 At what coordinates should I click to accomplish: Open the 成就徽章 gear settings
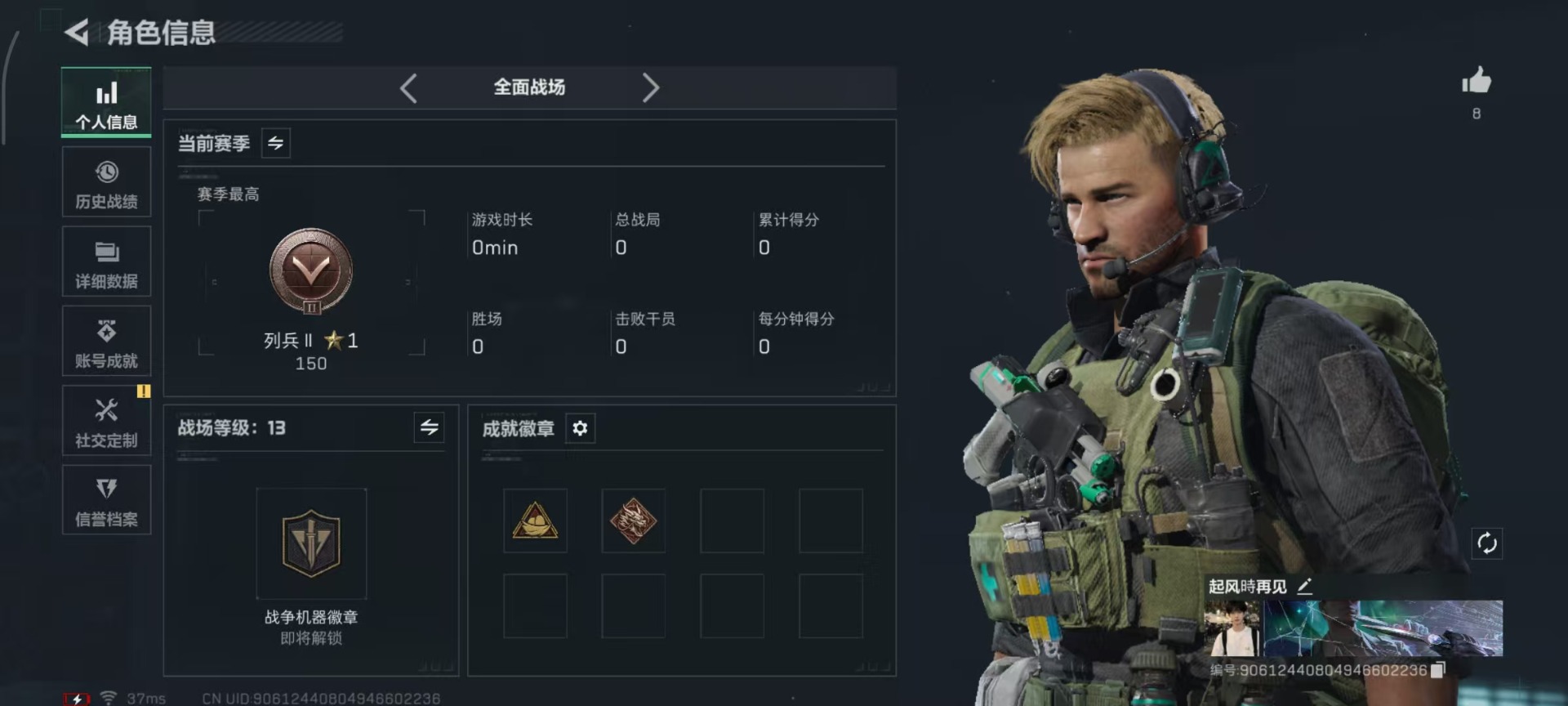pos(580,428)
